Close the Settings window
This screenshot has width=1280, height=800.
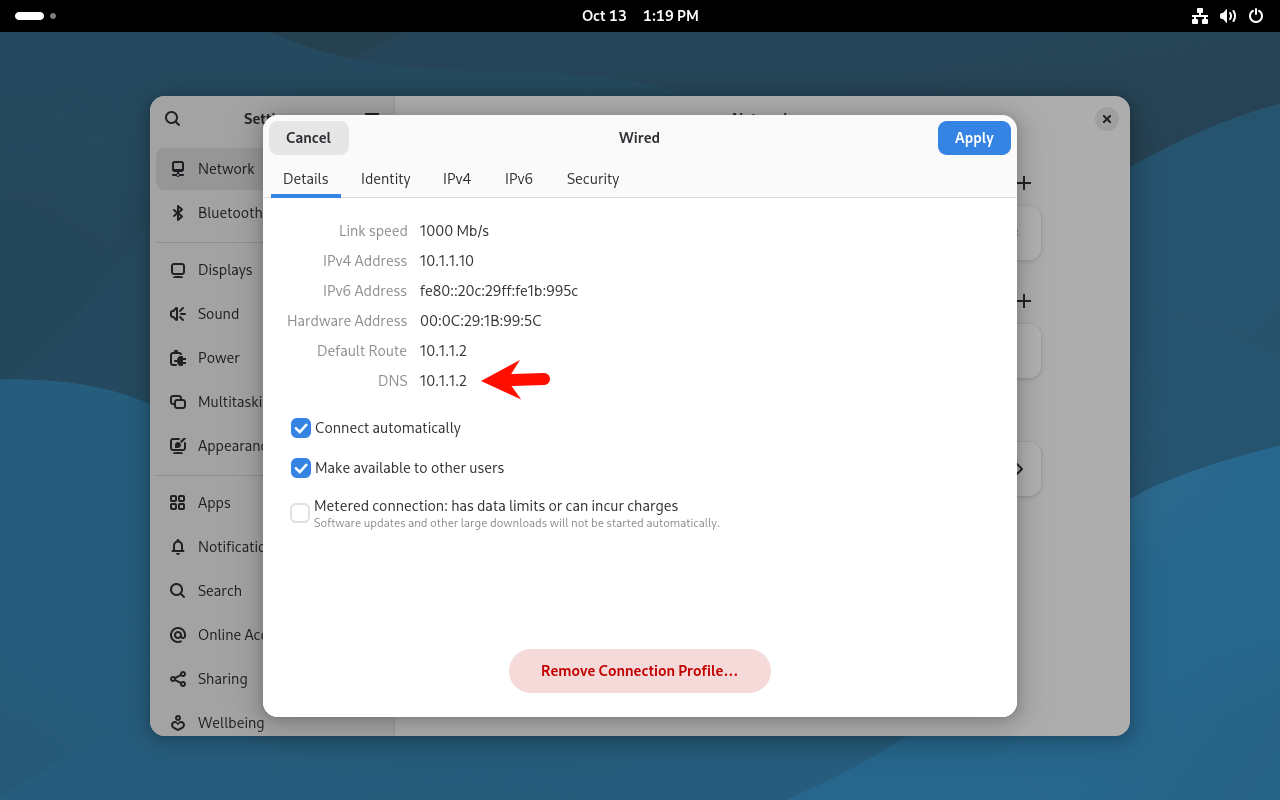1106,119
